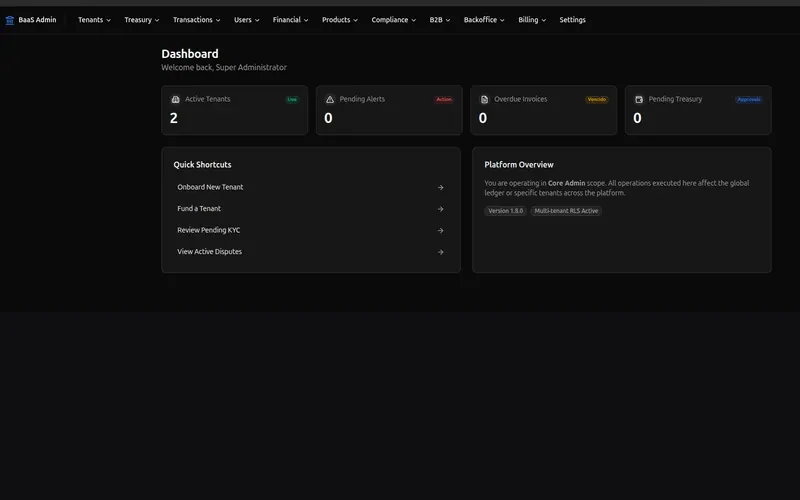The height and width of the screenshot is (500, 800).
Task: Expand the Users menu
Action: coord(246,20)
